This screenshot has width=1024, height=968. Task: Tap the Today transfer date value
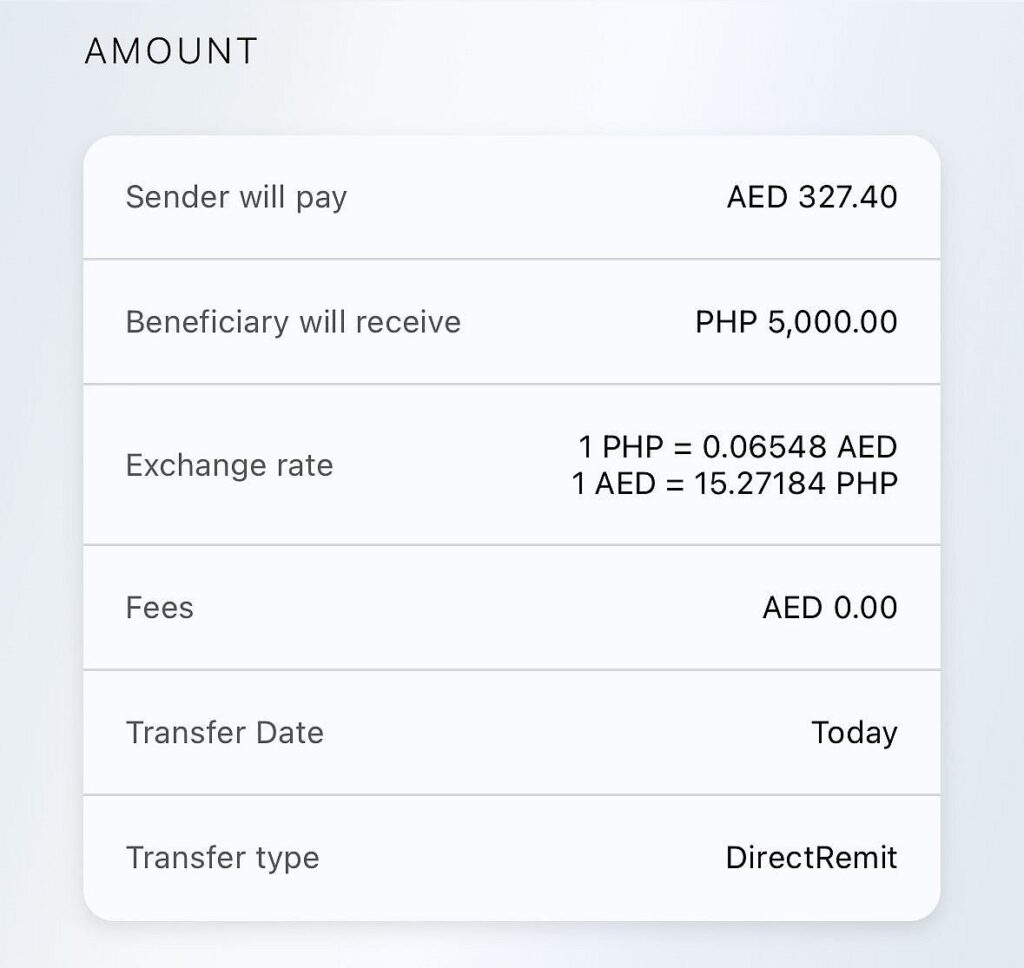[854, 732]
